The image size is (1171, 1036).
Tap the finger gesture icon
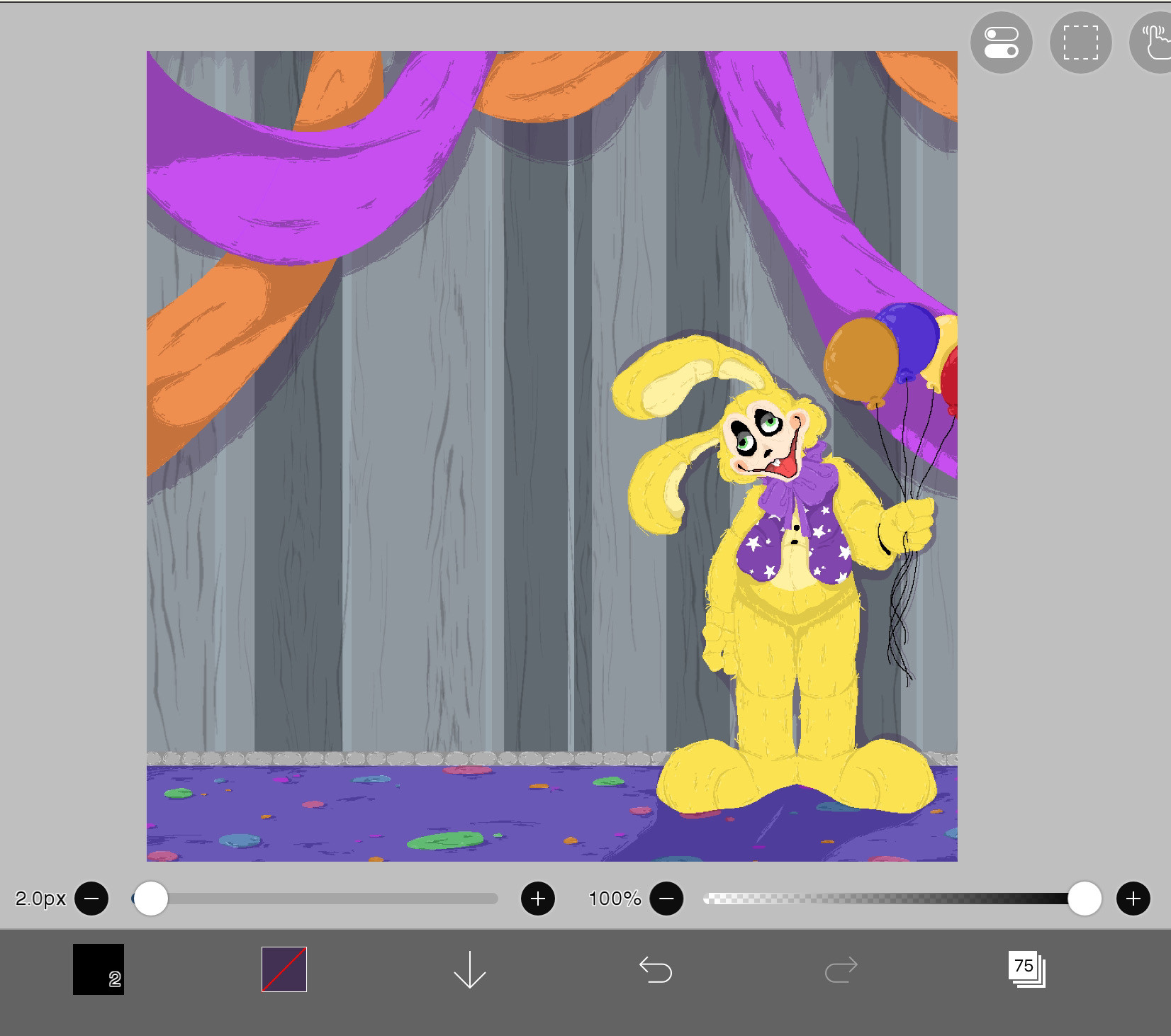coord(1154,43)
